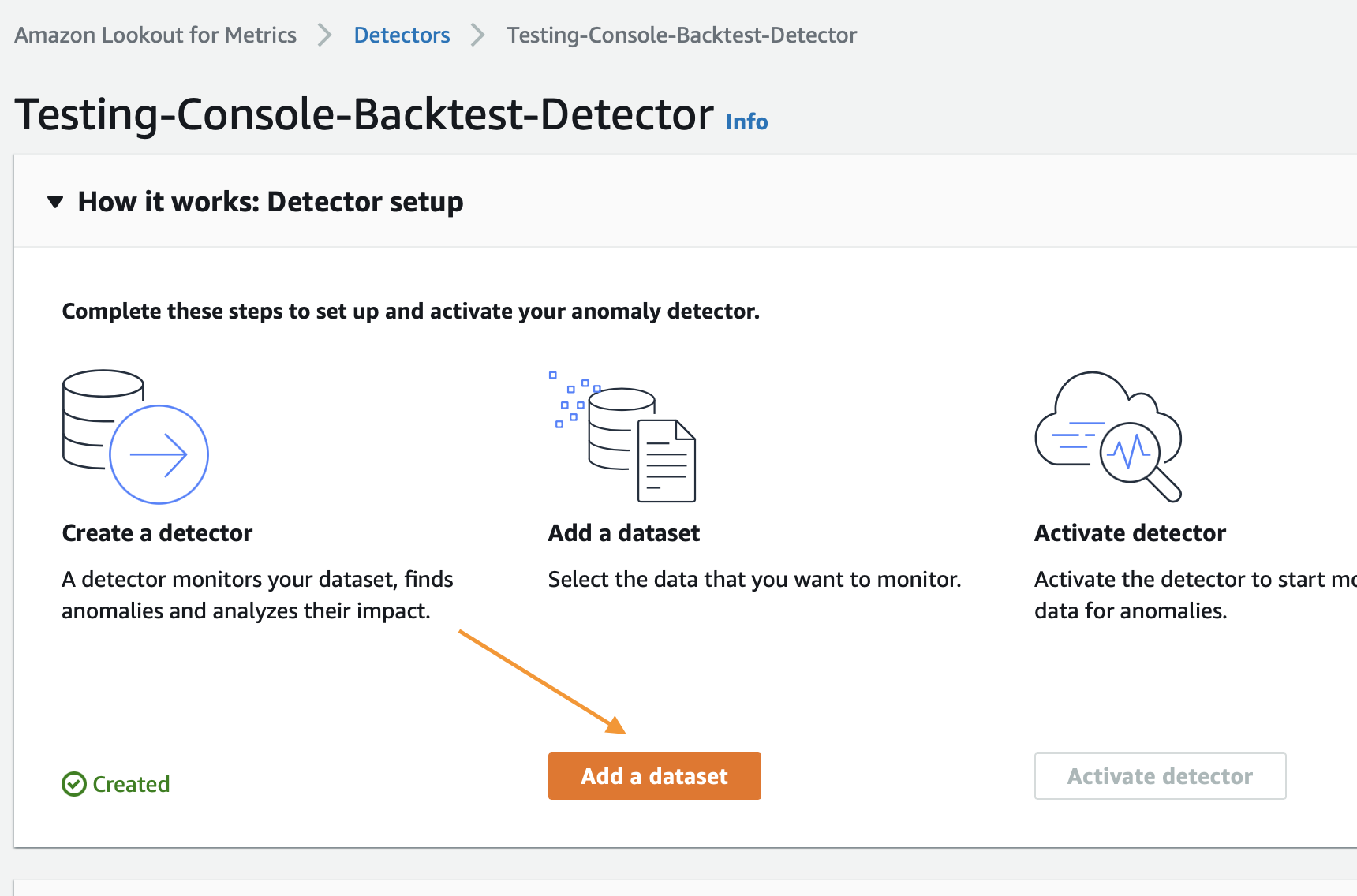This screenshot has width=1357, height=896.
Task: Click the Testing-Console-Backtest-Detector breadcrumb text
Action: (x=682, y=35)
